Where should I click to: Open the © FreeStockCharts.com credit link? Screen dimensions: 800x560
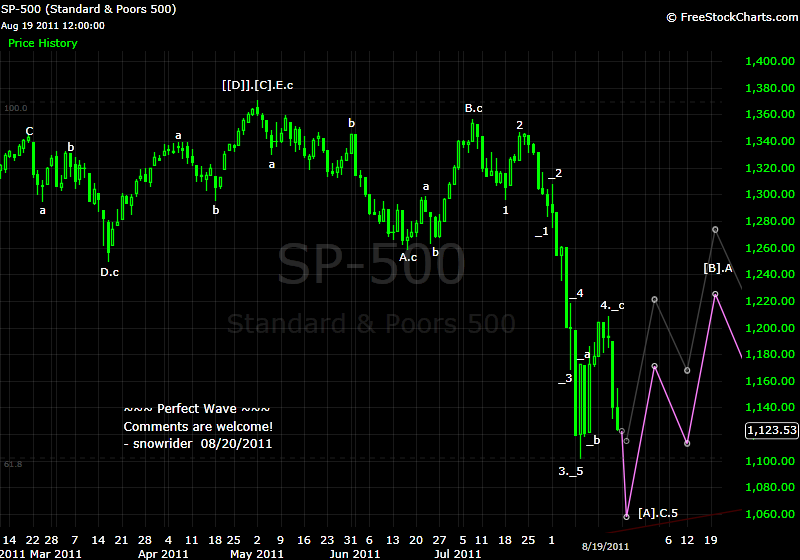click(732, 17)
